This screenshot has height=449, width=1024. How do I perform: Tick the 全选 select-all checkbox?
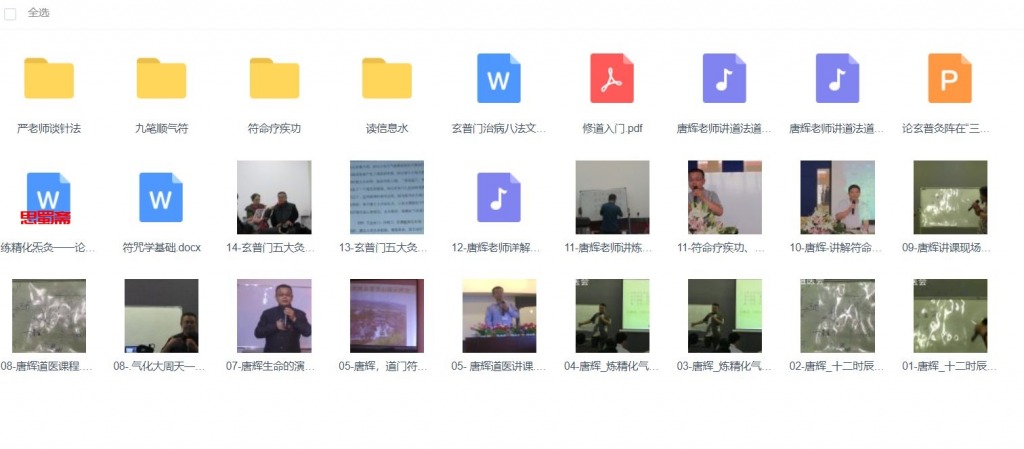10,14
